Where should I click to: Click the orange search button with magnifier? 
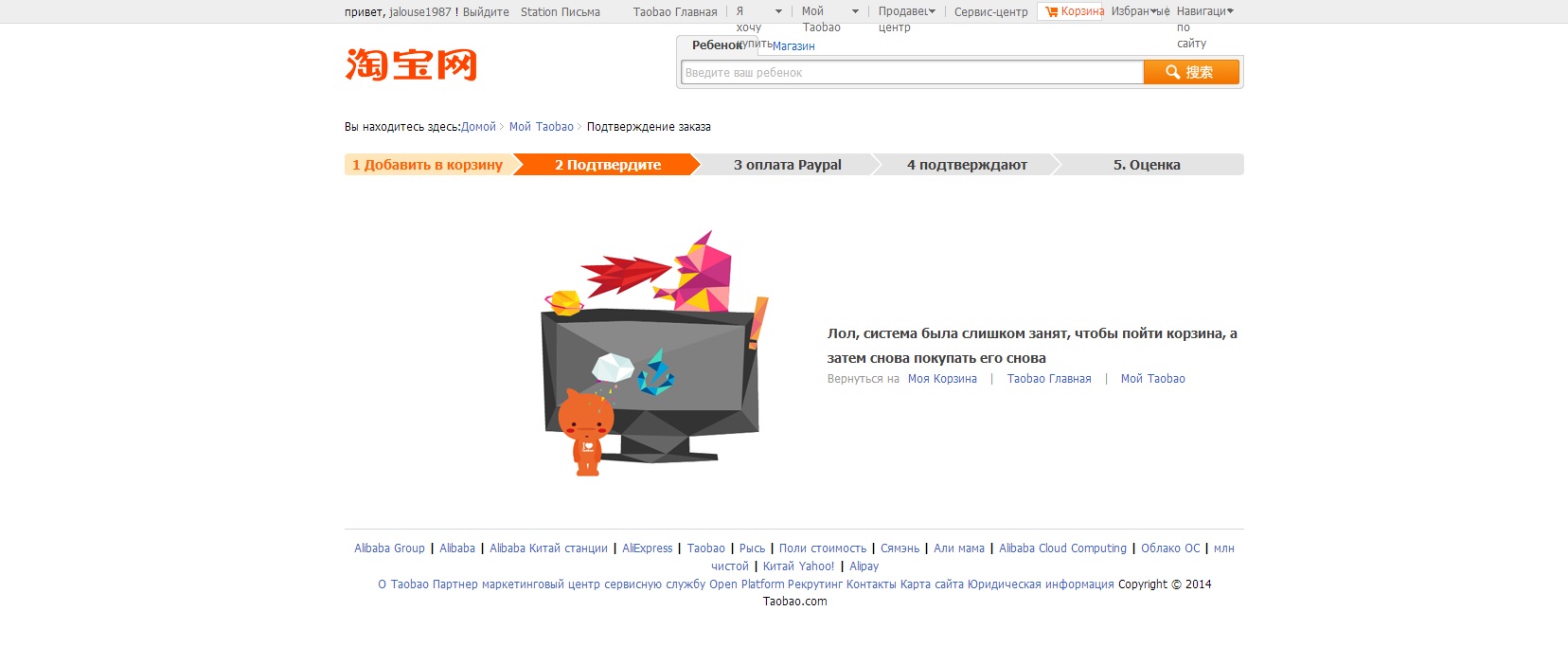click(1191, 72)
